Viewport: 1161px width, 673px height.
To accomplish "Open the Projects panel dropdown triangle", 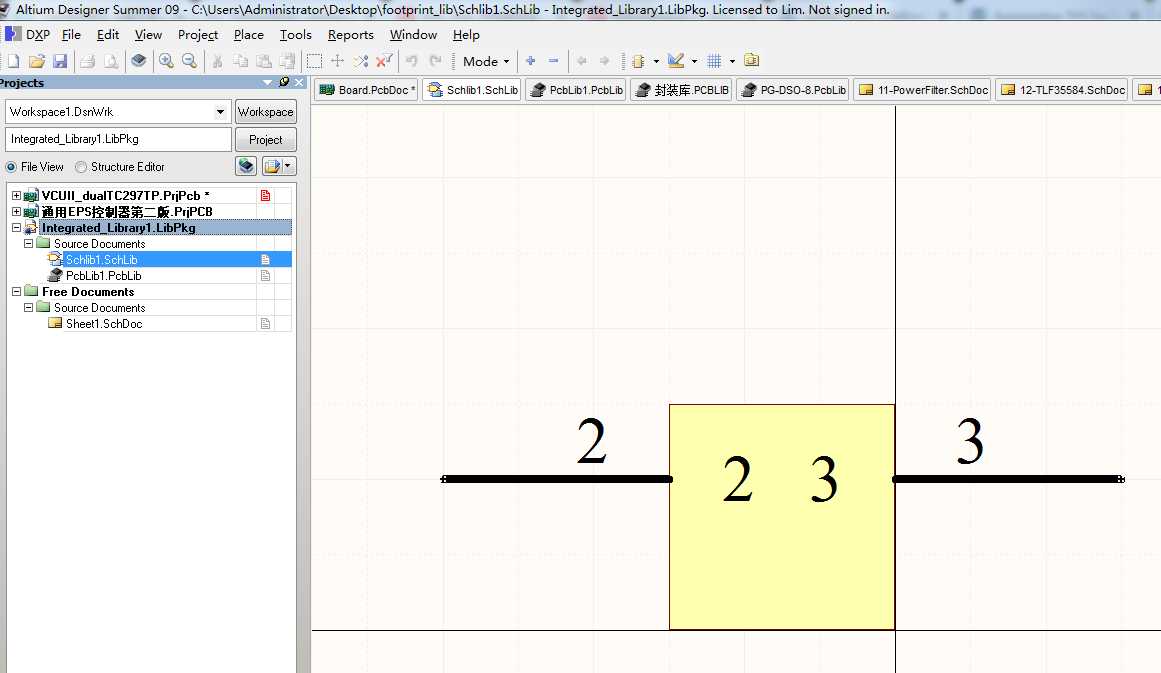I will click(267, 82).
